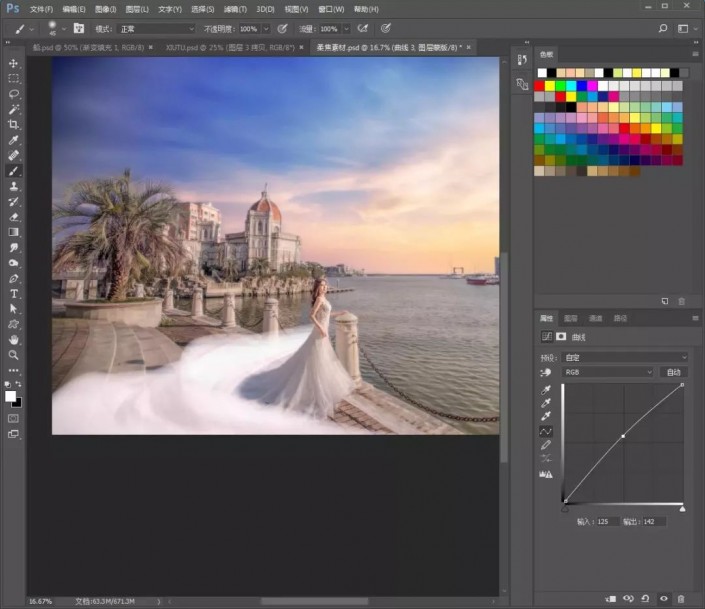Viewport: 705px width, 609px height.
Task: Open the Properties panel menu
Action: 695,318
